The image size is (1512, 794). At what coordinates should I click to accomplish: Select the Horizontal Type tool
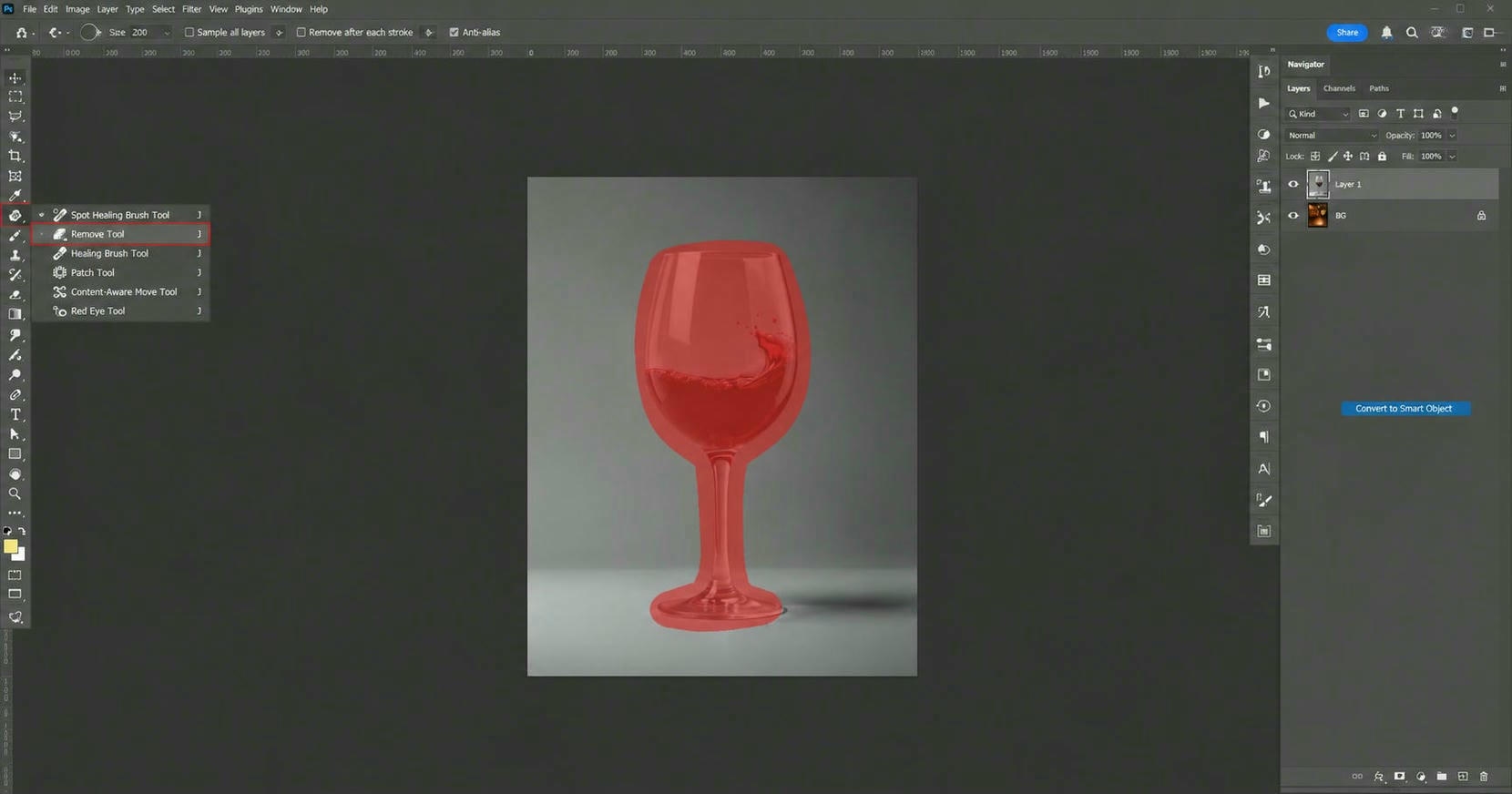coord(15,414)
